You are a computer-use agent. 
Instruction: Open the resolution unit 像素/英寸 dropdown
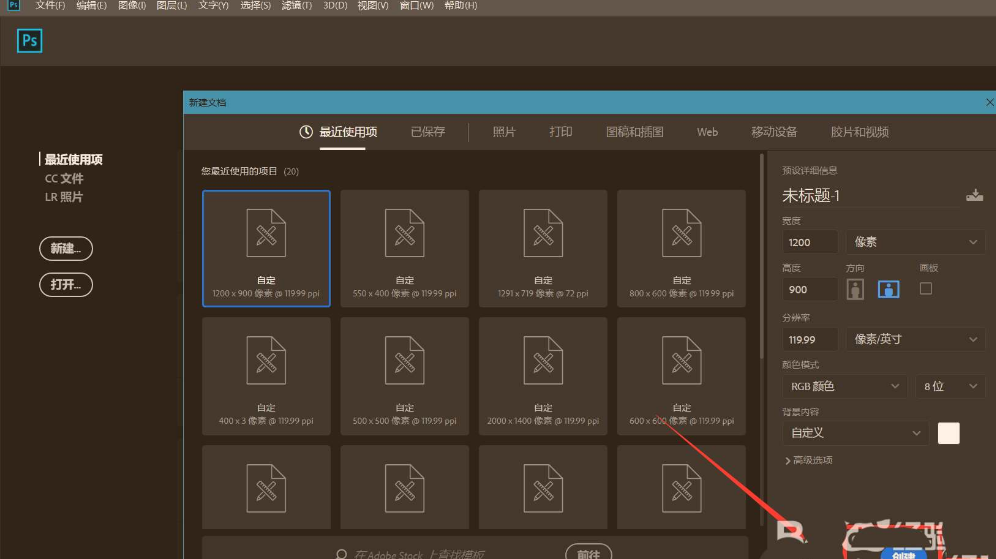point(915,339)
